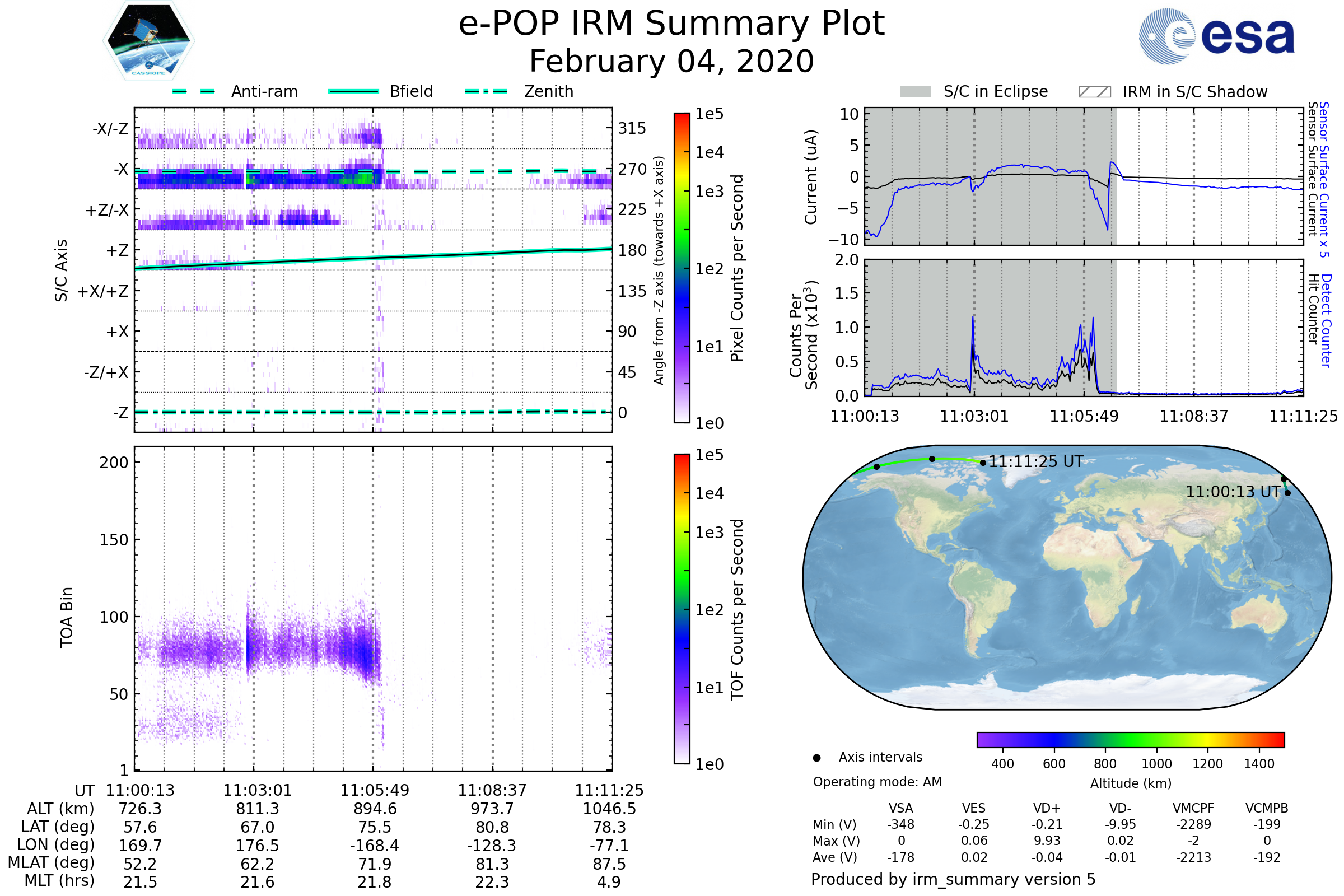Click the IRM in S/C Shadow hatched legend patch
The width and height of the screenshot is (1344, 896).
1094,92
